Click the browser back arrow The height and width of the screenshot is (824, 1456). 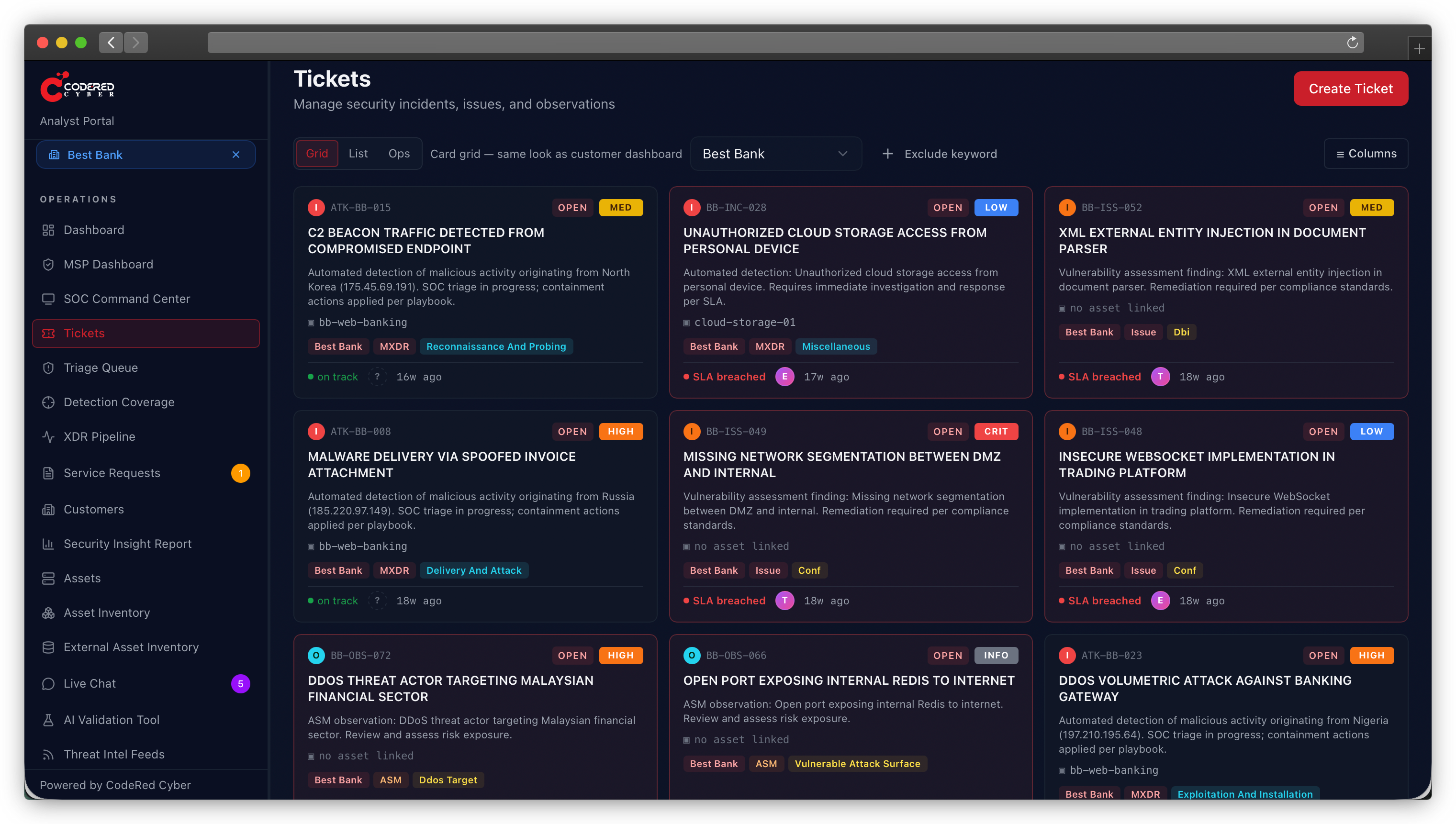(x=111, y=43)
